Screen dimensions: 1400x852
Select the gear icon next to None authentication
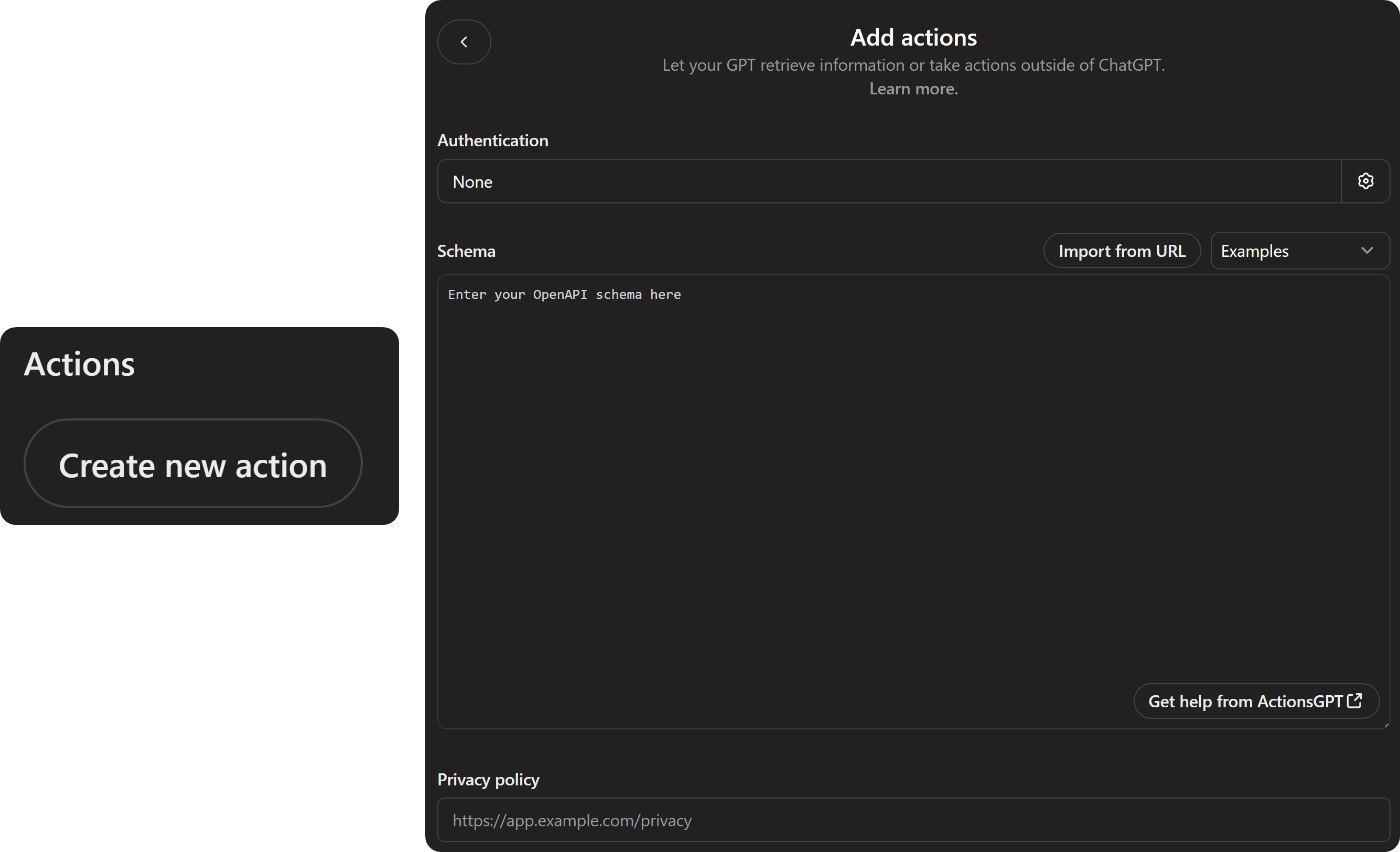pyautogui.click(x=1366, y=181)
